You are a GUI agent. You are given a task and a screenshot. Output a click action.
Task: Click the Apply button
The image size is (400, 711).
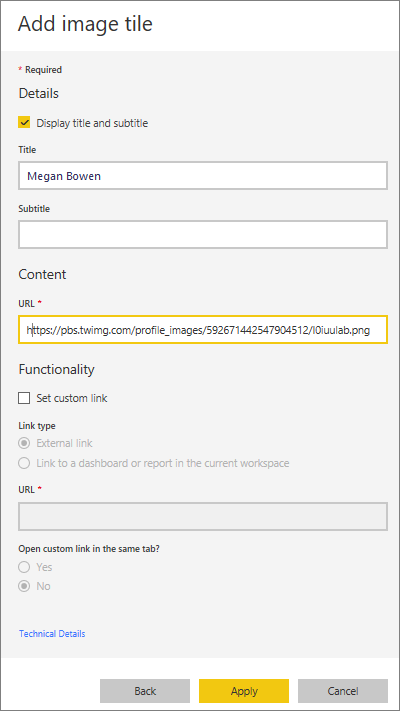[x=244, y=691]
